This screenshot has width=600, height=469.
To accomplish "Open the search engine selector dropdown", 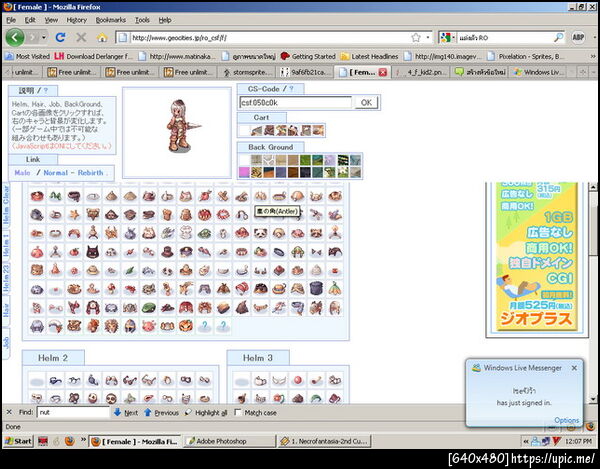I will (x=448, y=37).
